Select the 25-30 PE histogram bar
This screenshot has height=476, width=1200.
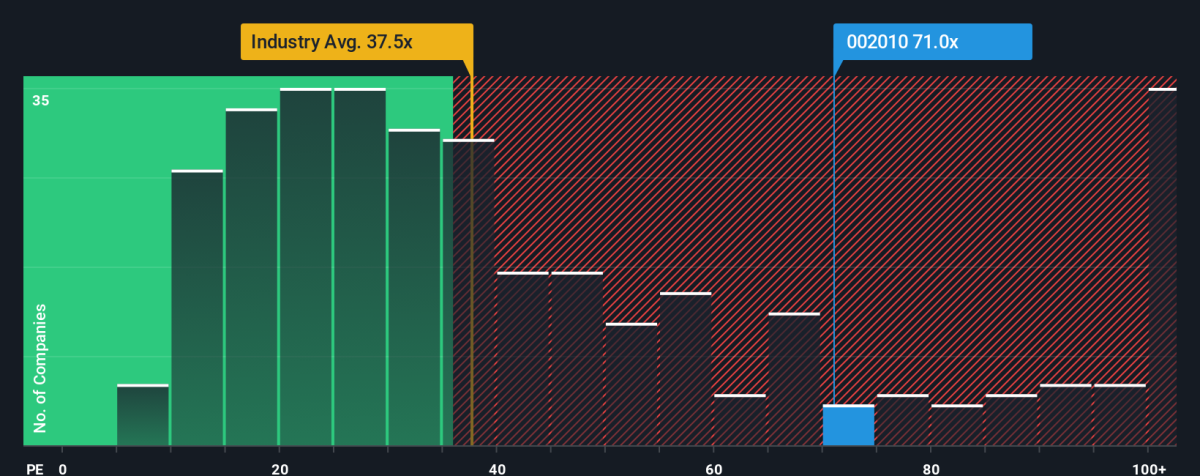360,267
